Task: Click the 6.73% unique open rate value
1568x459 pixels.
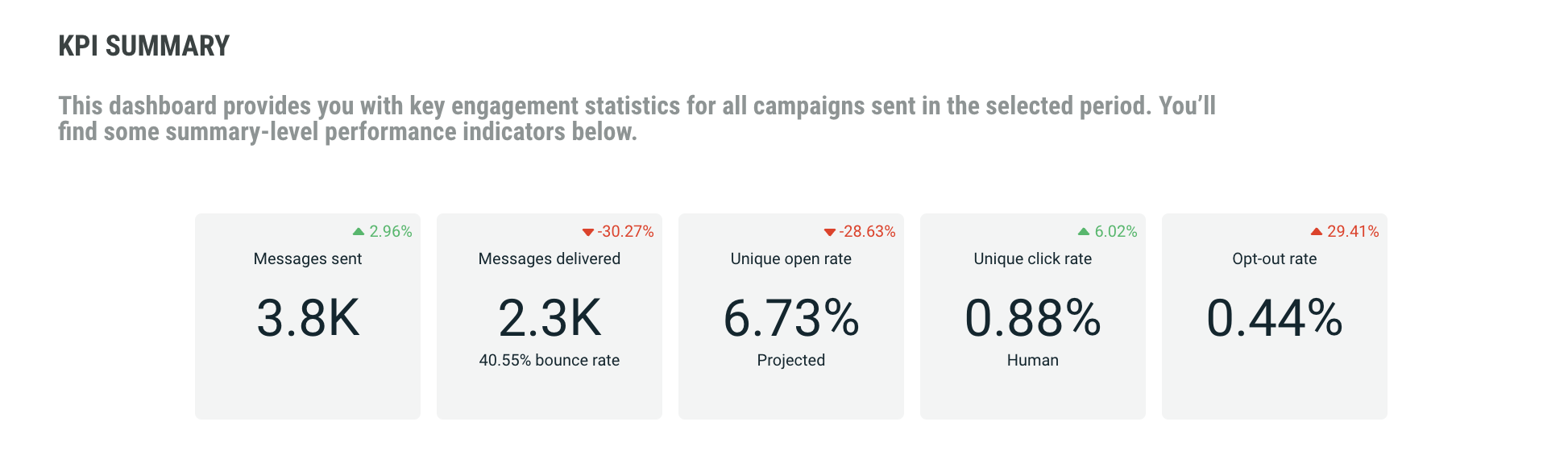Action: [791, 318]
